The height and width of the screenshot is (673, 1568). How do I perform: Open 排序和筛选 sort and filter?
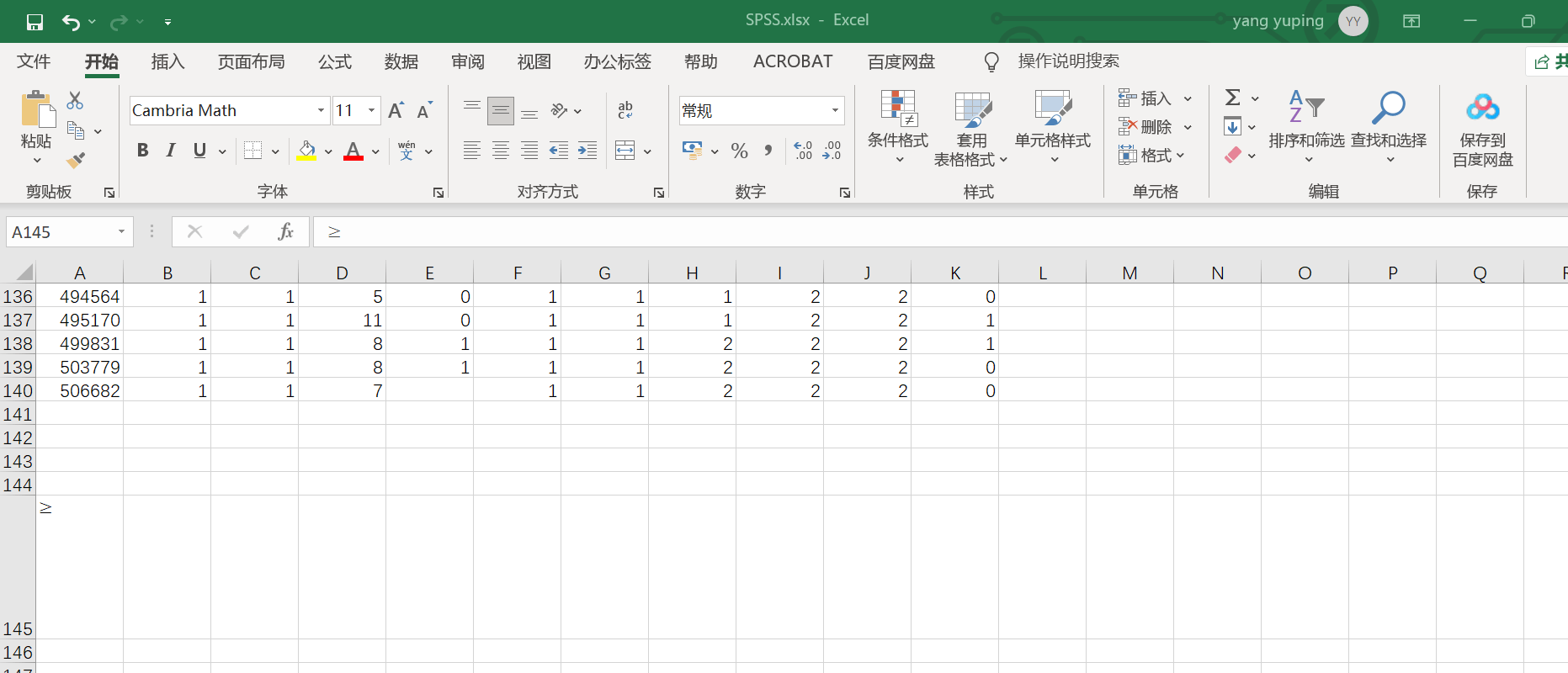pos(1307,126)
